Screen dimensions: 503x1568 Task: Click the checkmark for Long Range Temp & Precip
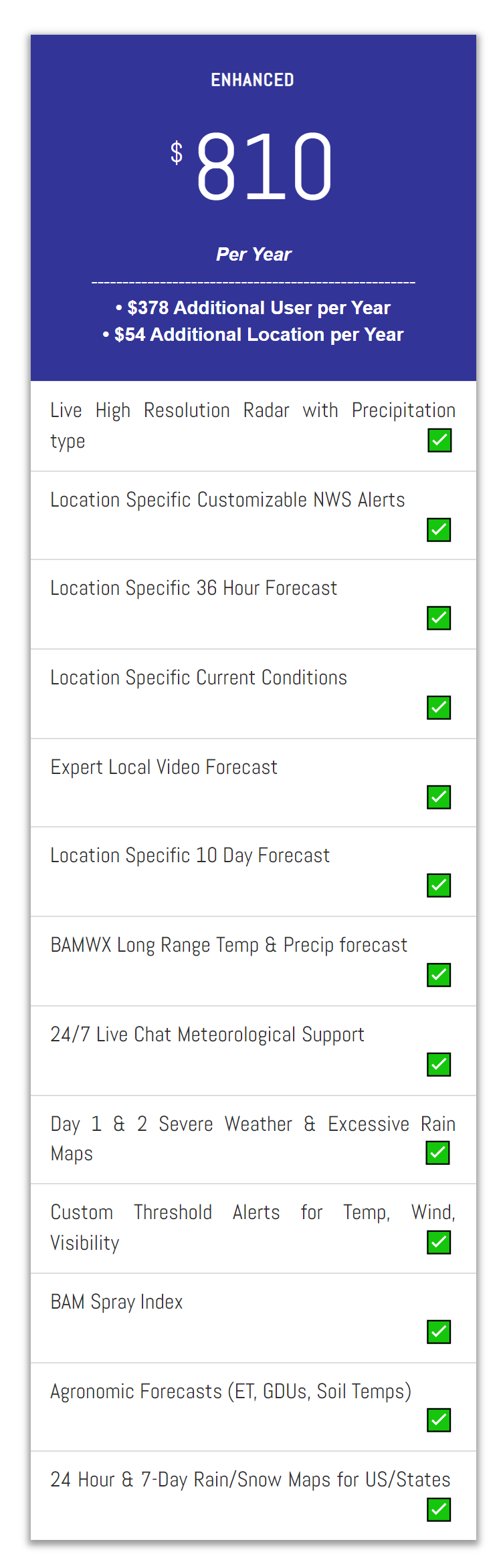tap(439, 974)
